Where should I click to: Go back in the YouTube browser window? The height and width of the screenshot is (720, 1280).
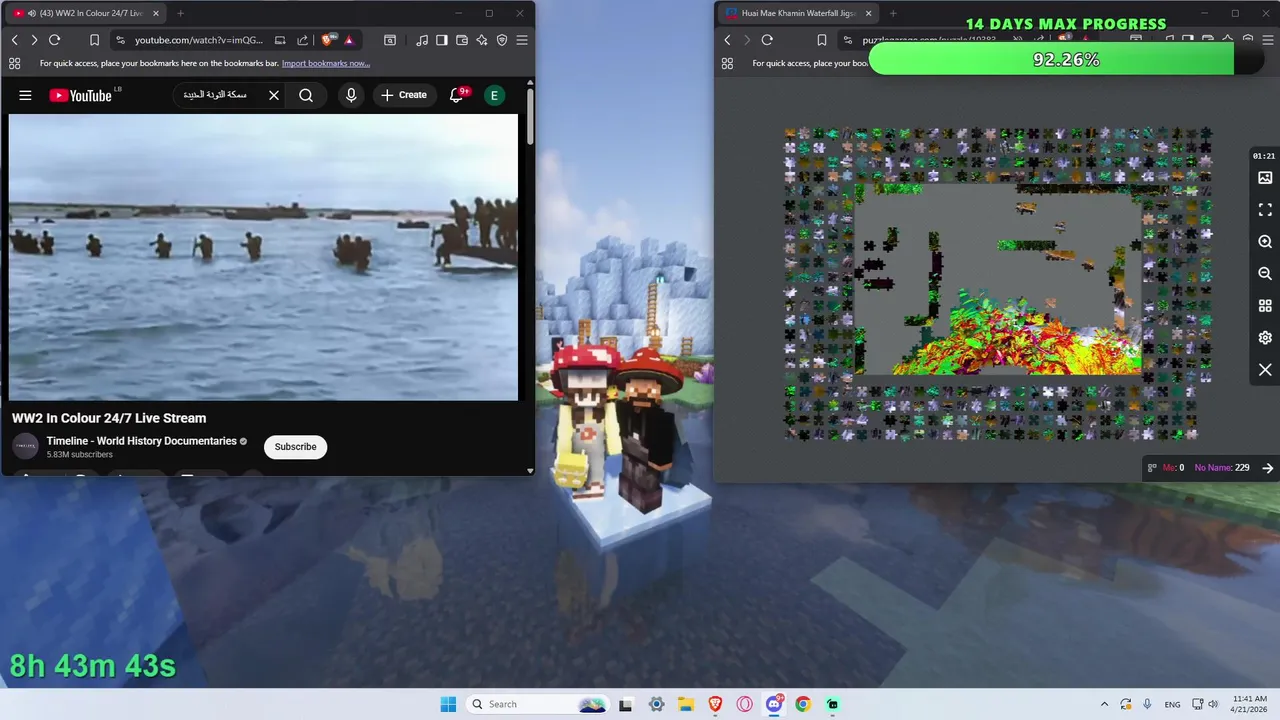[14, 40]
